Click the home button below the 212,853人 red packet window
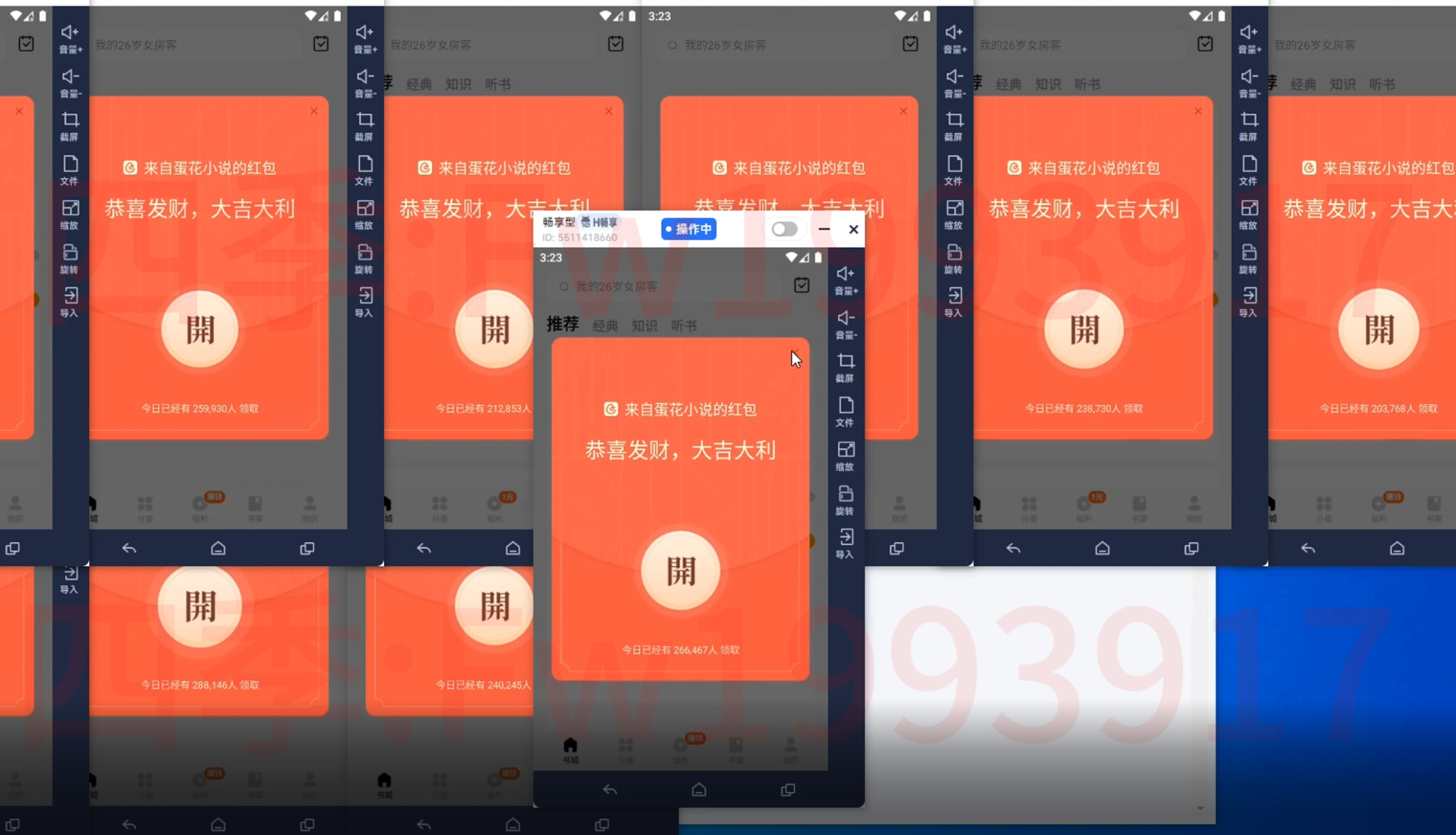1456x835 pixels. [x=513, y=548]
